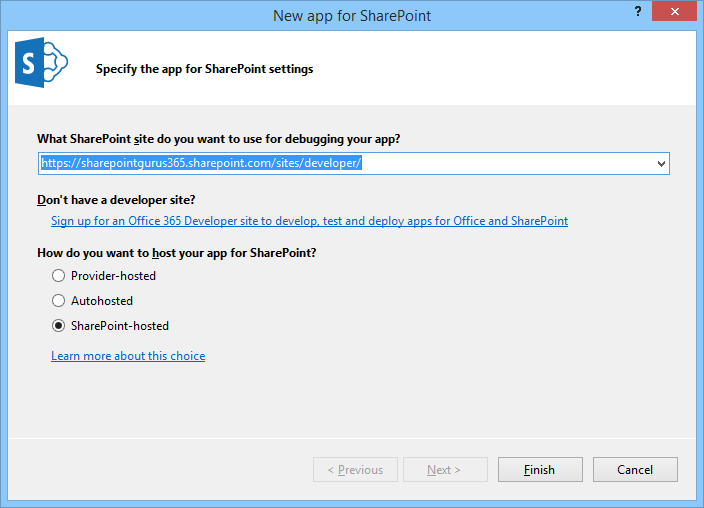Click the How do you want to host label

[x=176, y=253]
